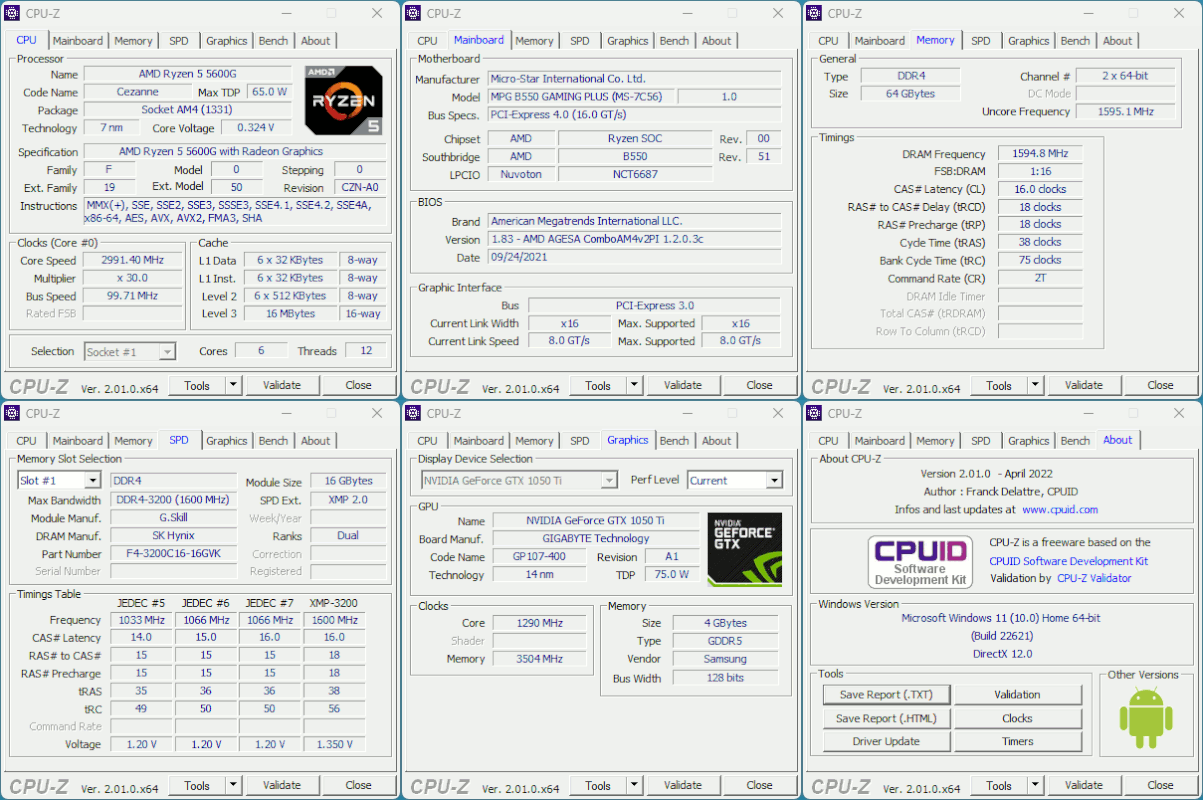1203x800 pixels.
Task: Click the NVIDIA GeForce GTX logo
Action: click(745, 549)
